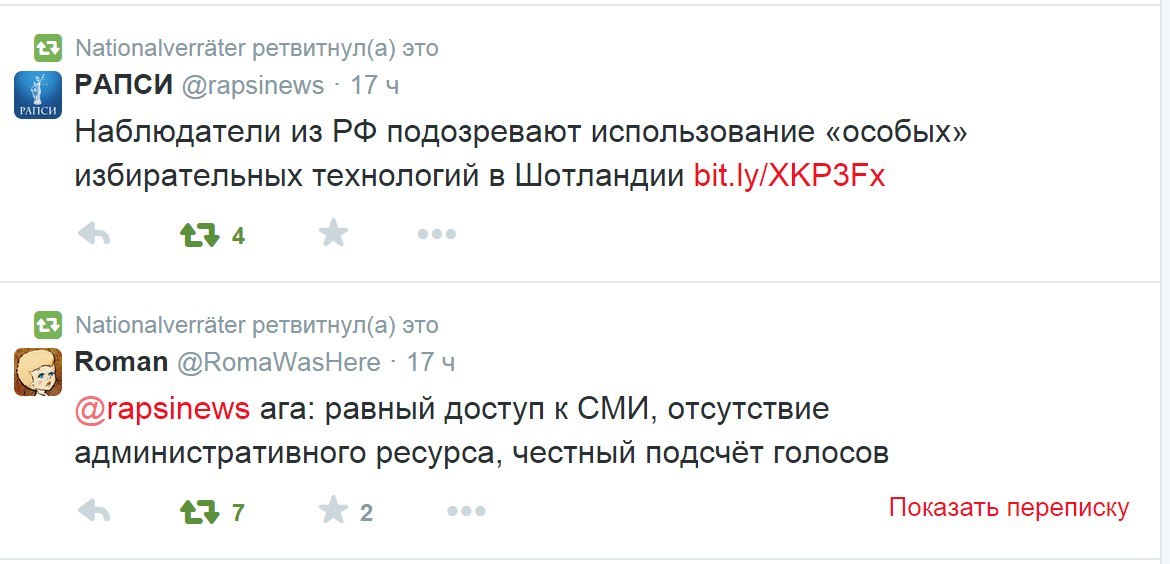
Task: Open more options on Roman's tweet
Action: point(466,511)
